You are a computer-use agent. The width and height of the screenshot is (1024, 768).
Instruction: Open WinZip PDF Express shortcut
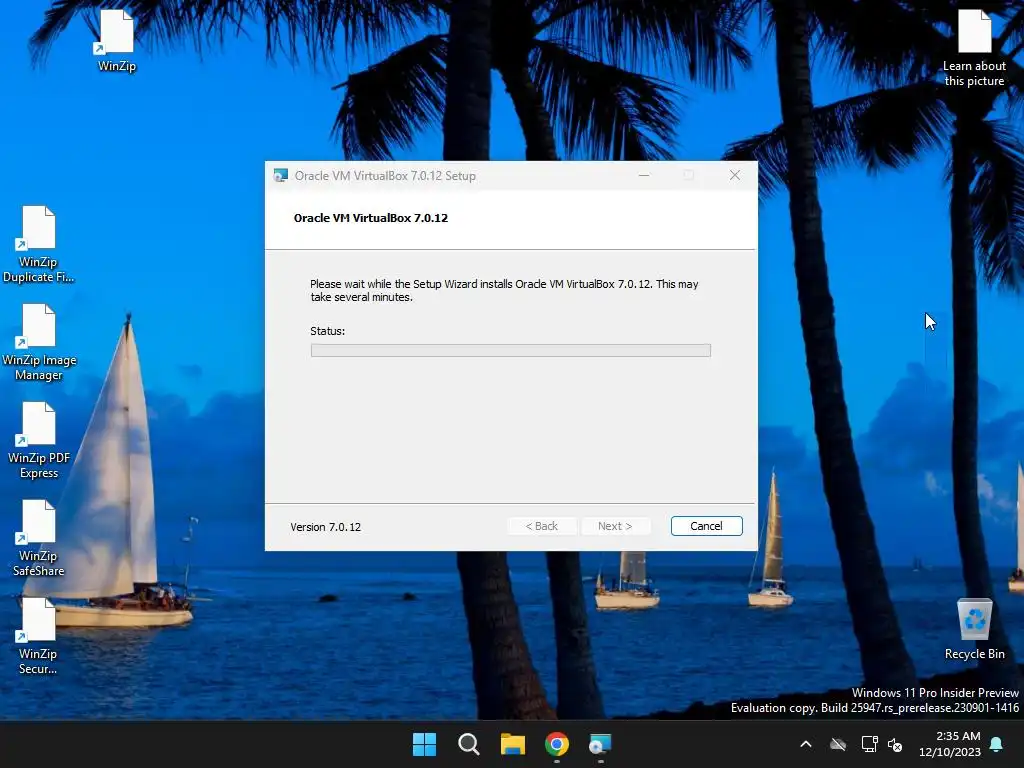coord(39,440)
